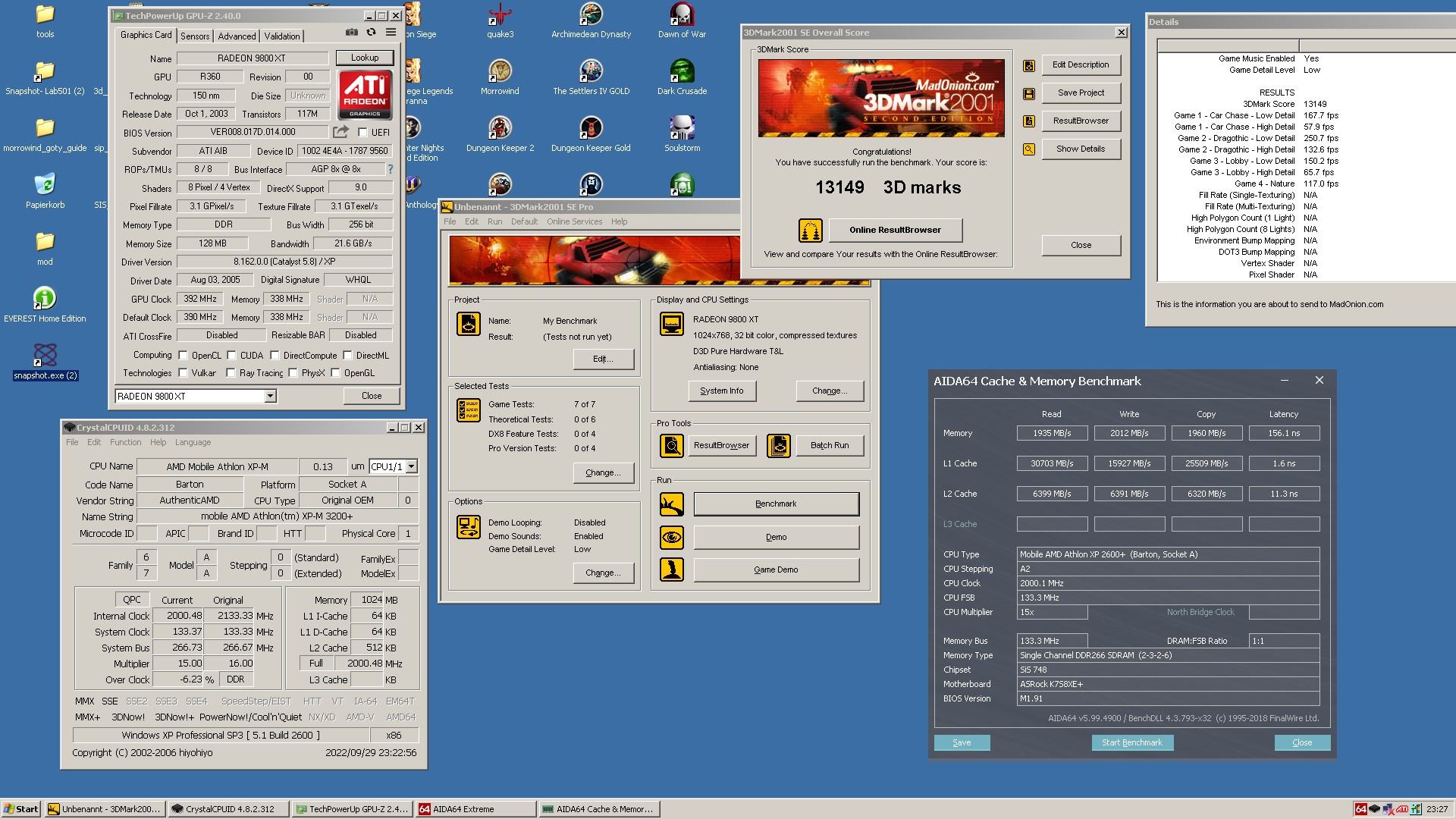Switch to the Validation tab in GPU-Z

click(282, 36)
